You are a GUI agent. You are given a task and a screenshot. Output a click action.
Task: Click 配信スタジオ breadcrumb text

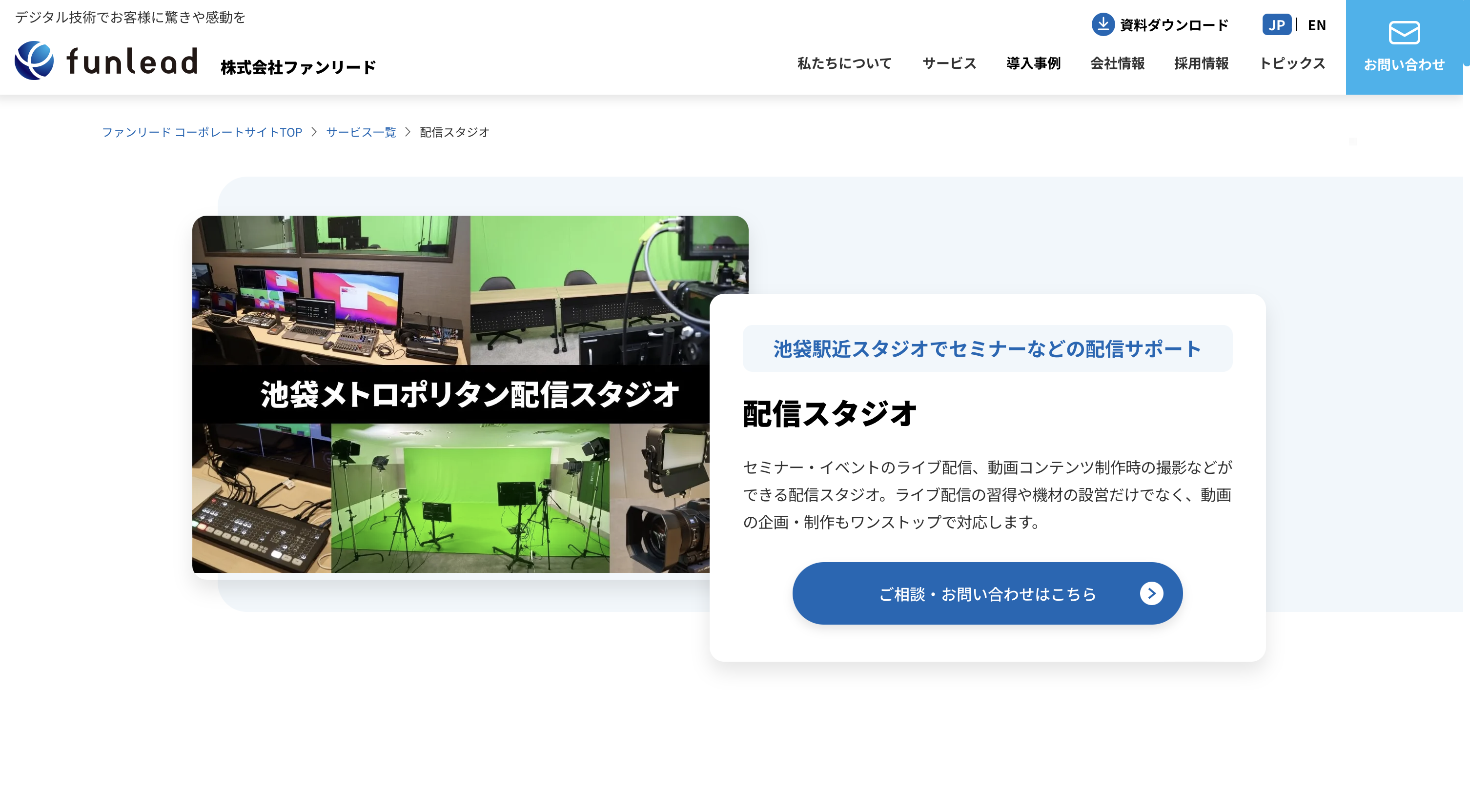click(x=454, y=132)
